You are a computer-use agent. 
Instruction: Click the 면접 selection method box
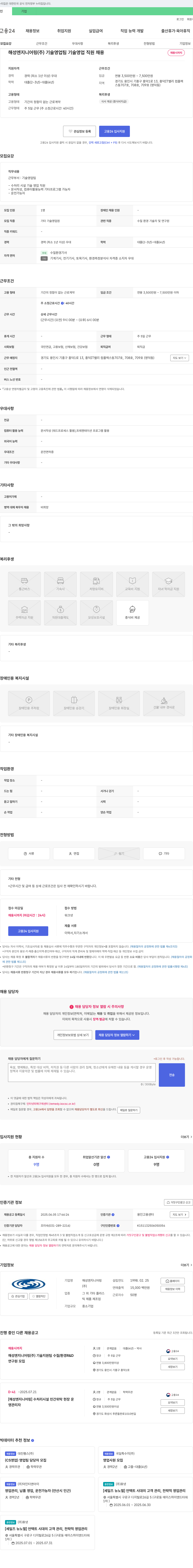(74, 853)
